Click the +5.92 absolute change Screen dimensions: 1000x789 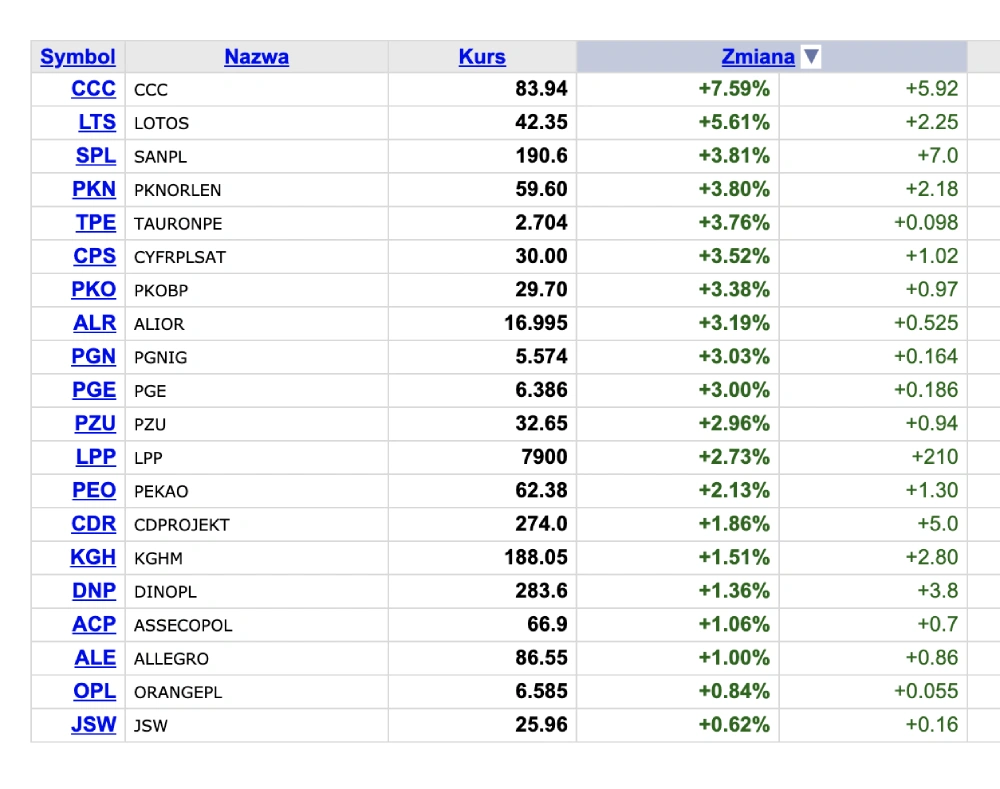pyautogui.click(x=932, y=89)
